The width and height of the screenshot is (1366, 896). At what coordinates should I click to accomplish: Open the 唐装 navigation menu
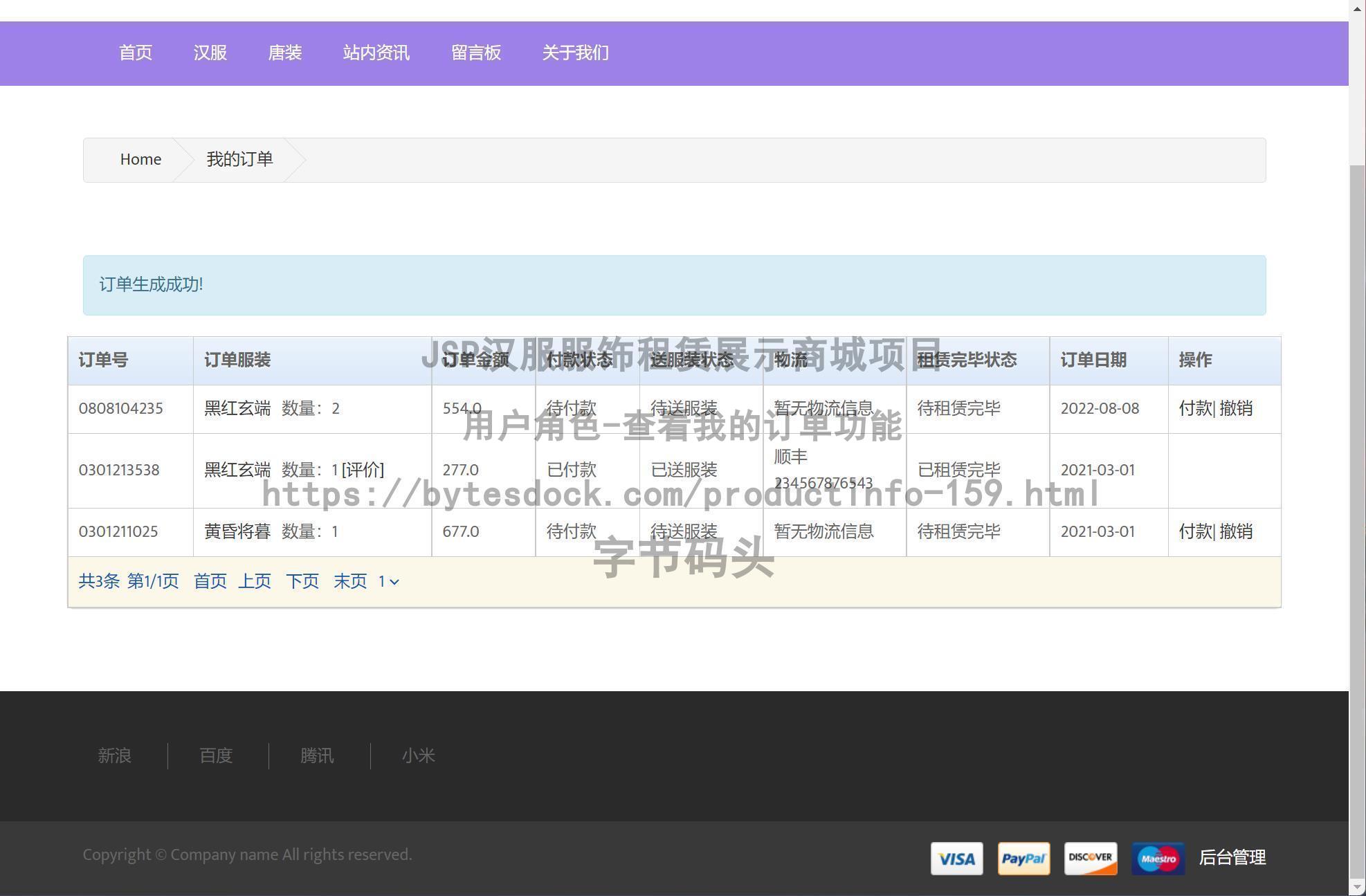click(284, 53)
